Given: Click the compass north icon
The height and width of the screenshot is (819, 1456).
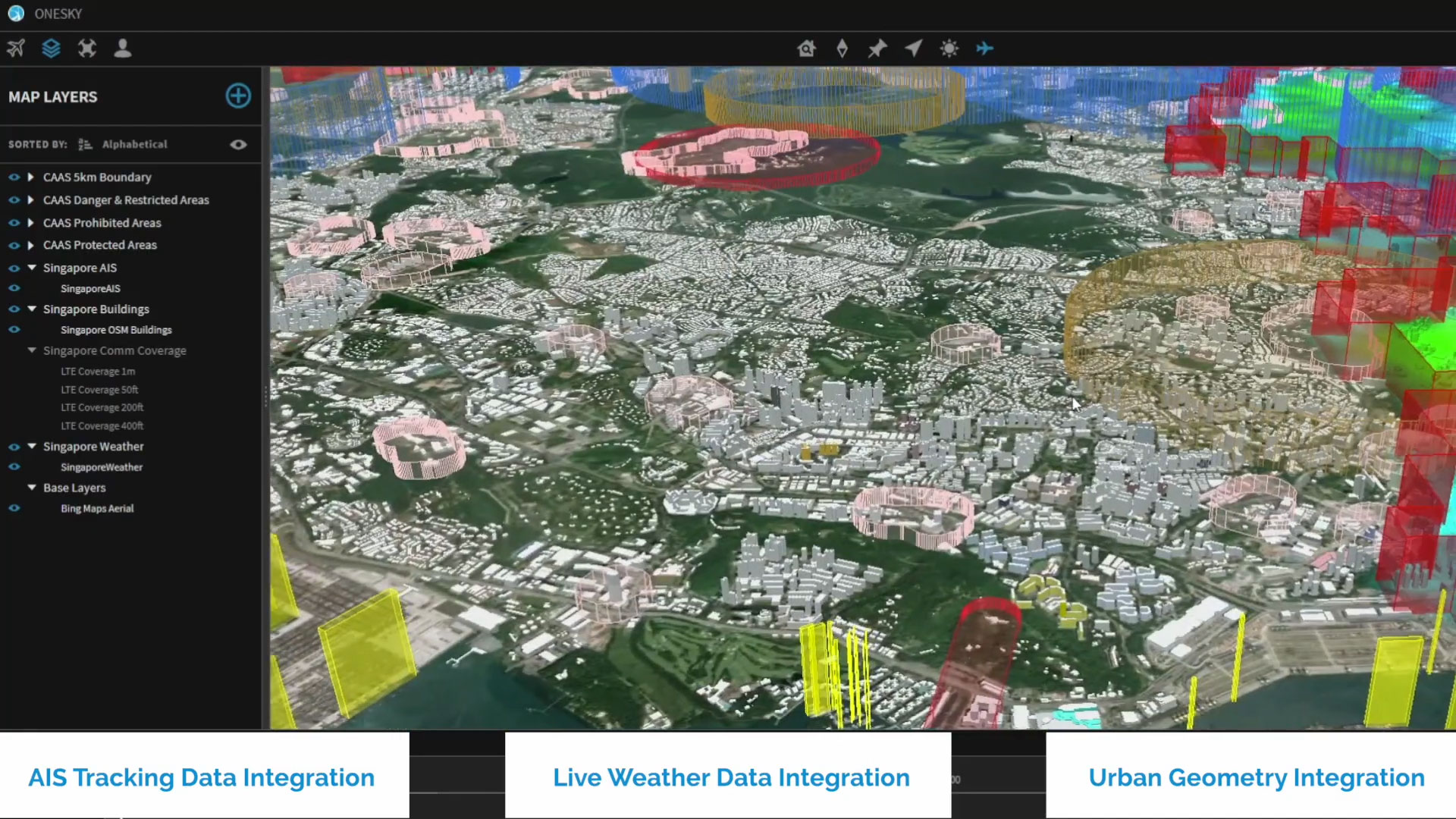Looking at the screenshot, I should [x=842, y=49].
